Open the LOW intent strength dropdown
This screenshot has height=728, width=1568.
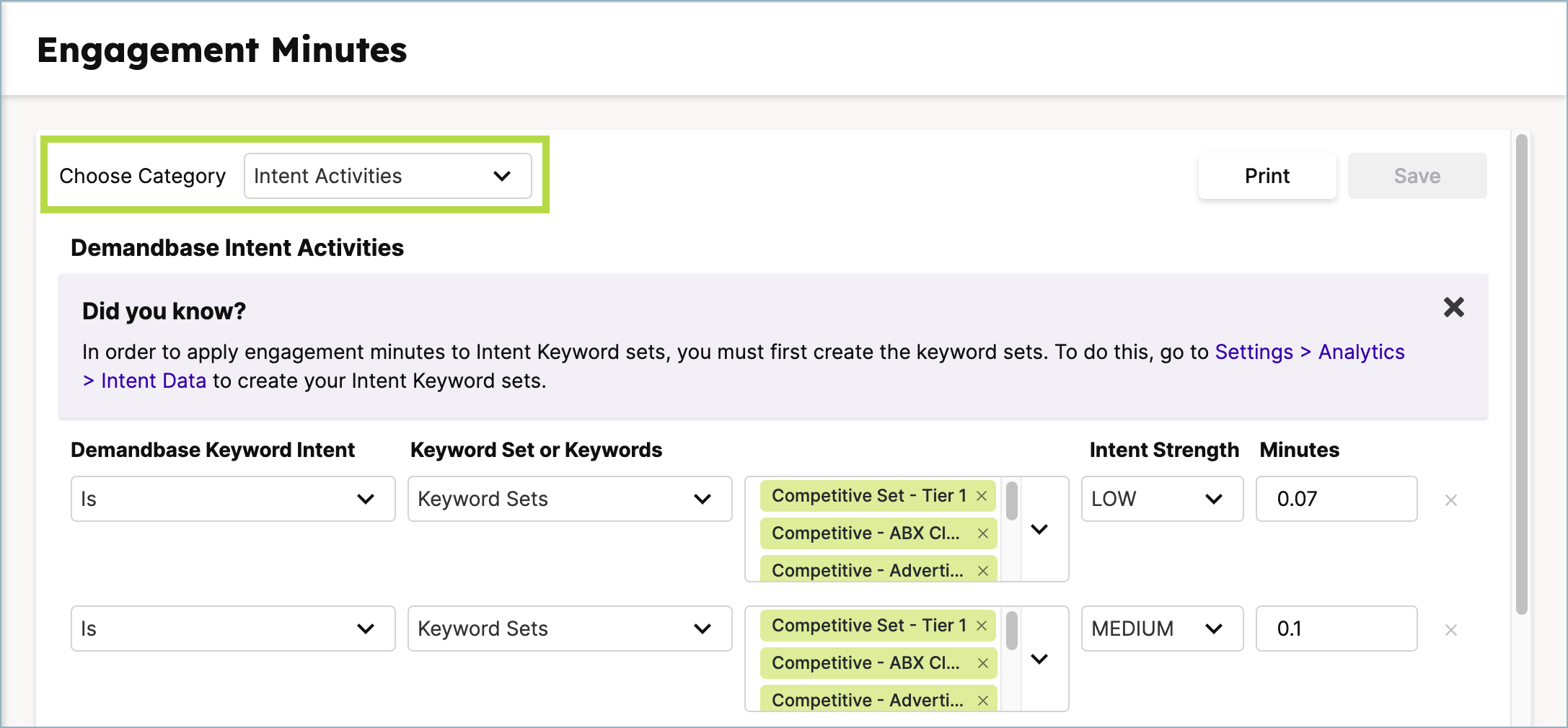(1162, 499)
